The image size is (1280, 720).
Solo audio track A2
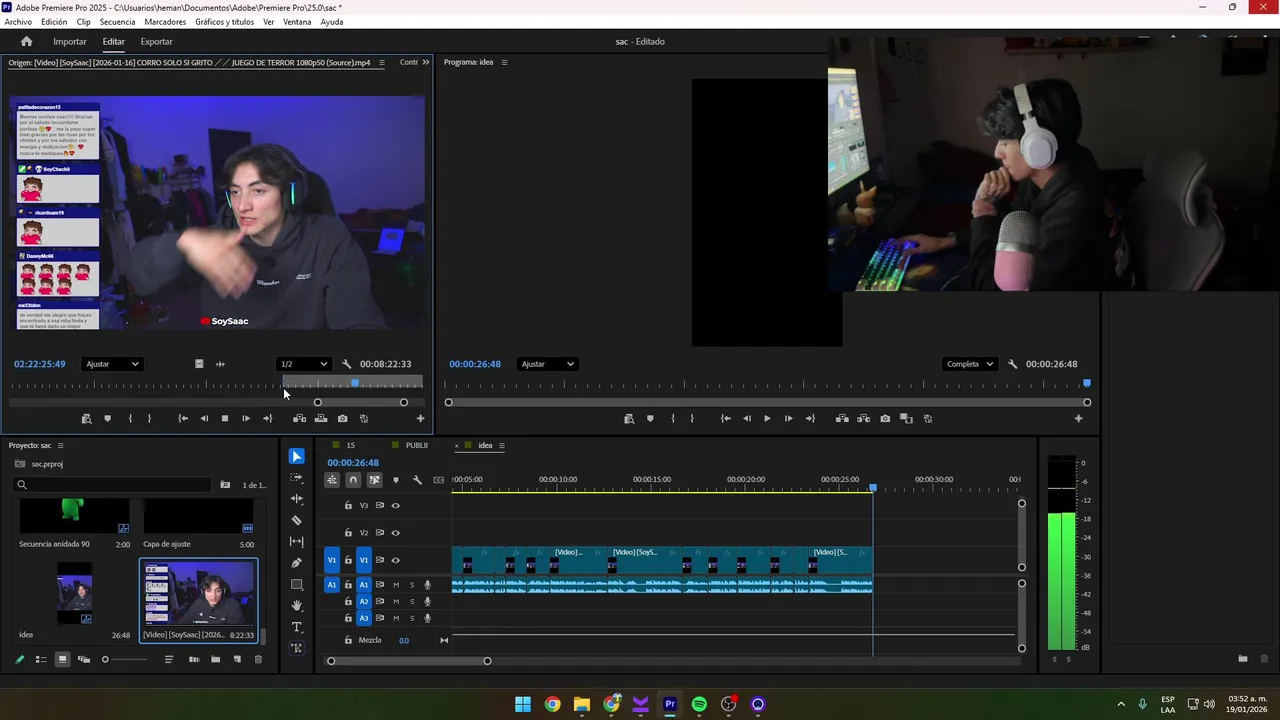click(x=412, y=602)
